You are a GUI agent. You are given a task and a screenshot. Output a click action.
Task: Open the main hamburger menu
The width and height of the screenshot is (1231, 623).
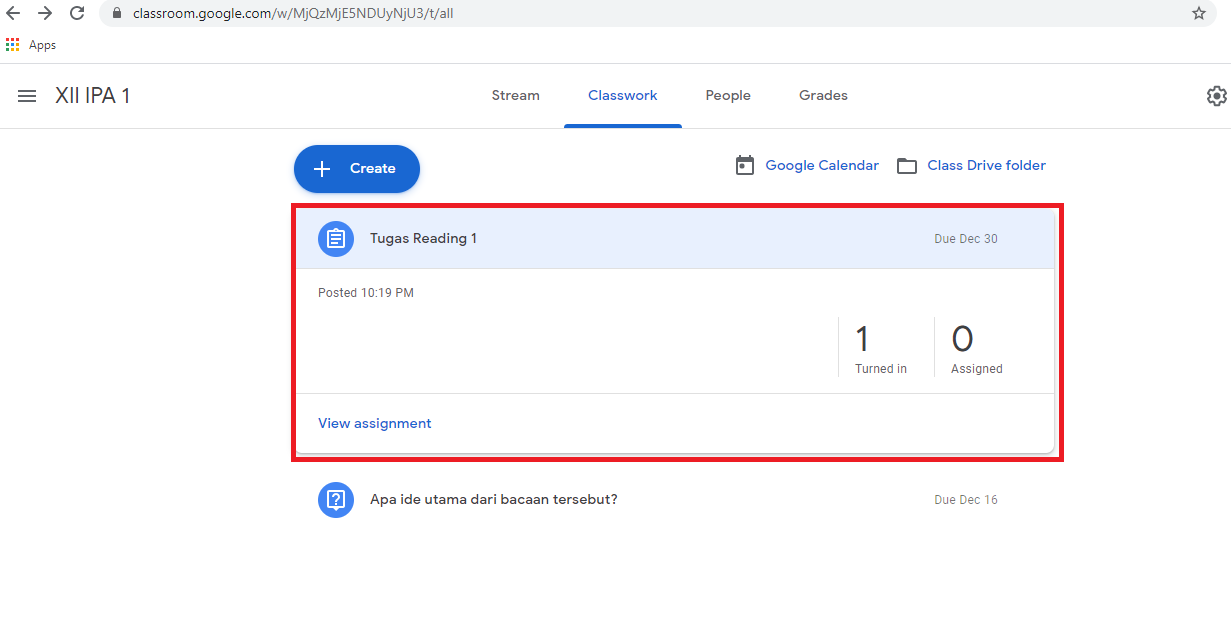[27, 96]
